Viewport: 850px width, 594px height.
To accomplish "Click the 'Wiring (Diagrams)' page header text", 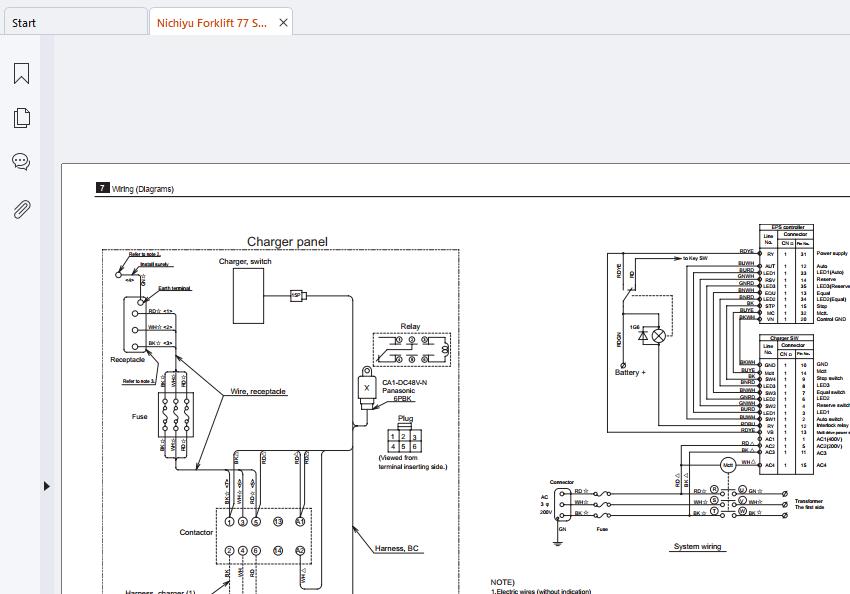I will 143,189.
